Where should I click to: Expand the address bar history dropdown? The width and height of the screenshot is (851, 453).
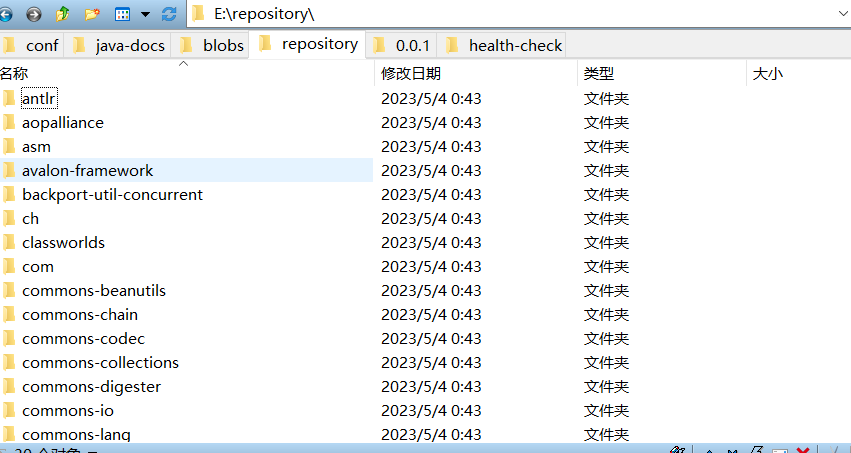click(x=840, y=14)
